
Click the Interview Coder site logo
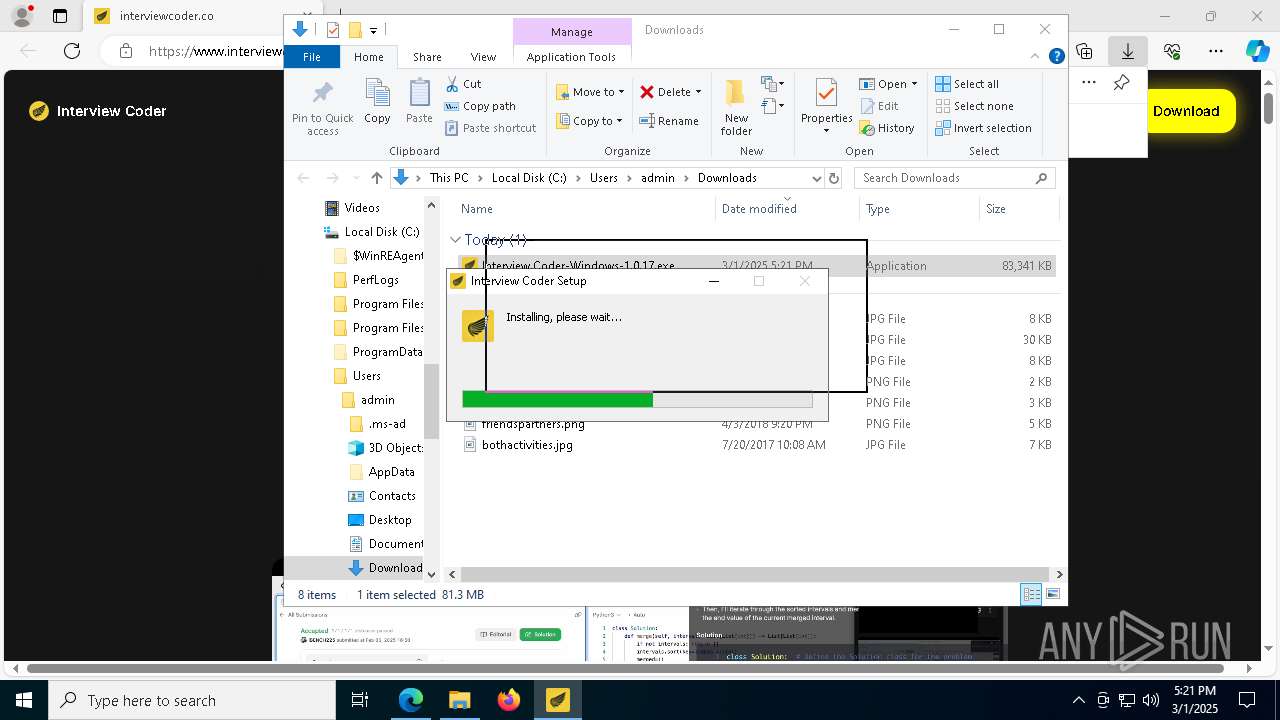(x=97, y=111)
